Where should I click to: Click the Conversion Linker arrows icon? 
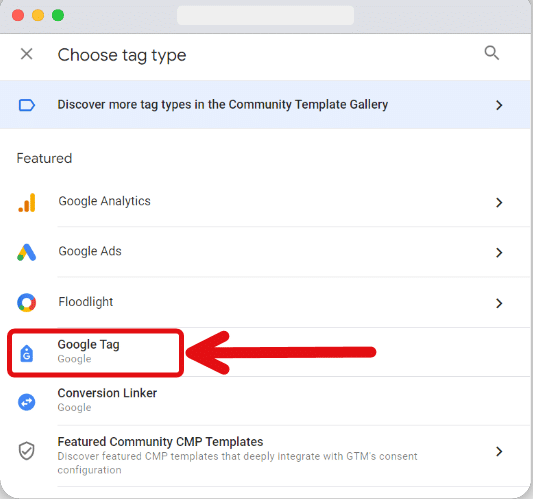pyautogui.click(x=27, y=402)
